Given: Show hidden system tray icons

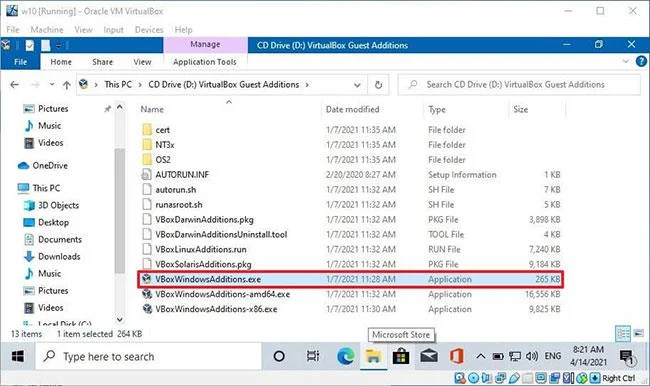Looking at the screenshot, I should point(480,356).
